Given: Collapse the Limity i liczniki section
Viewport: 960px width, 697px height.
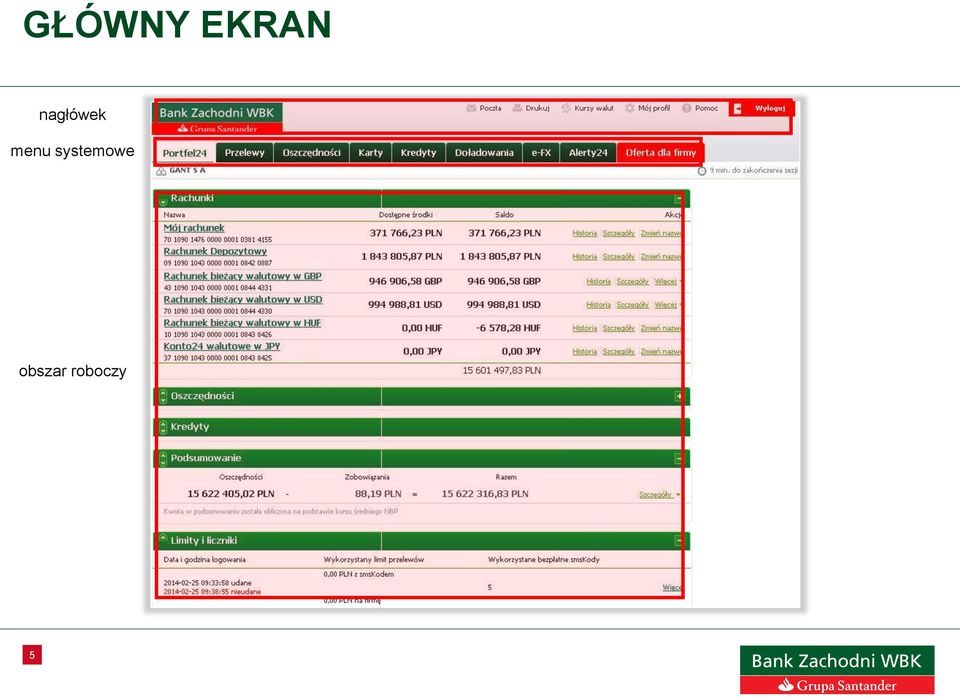Looking at the screenshot, I should pos(678,540).
